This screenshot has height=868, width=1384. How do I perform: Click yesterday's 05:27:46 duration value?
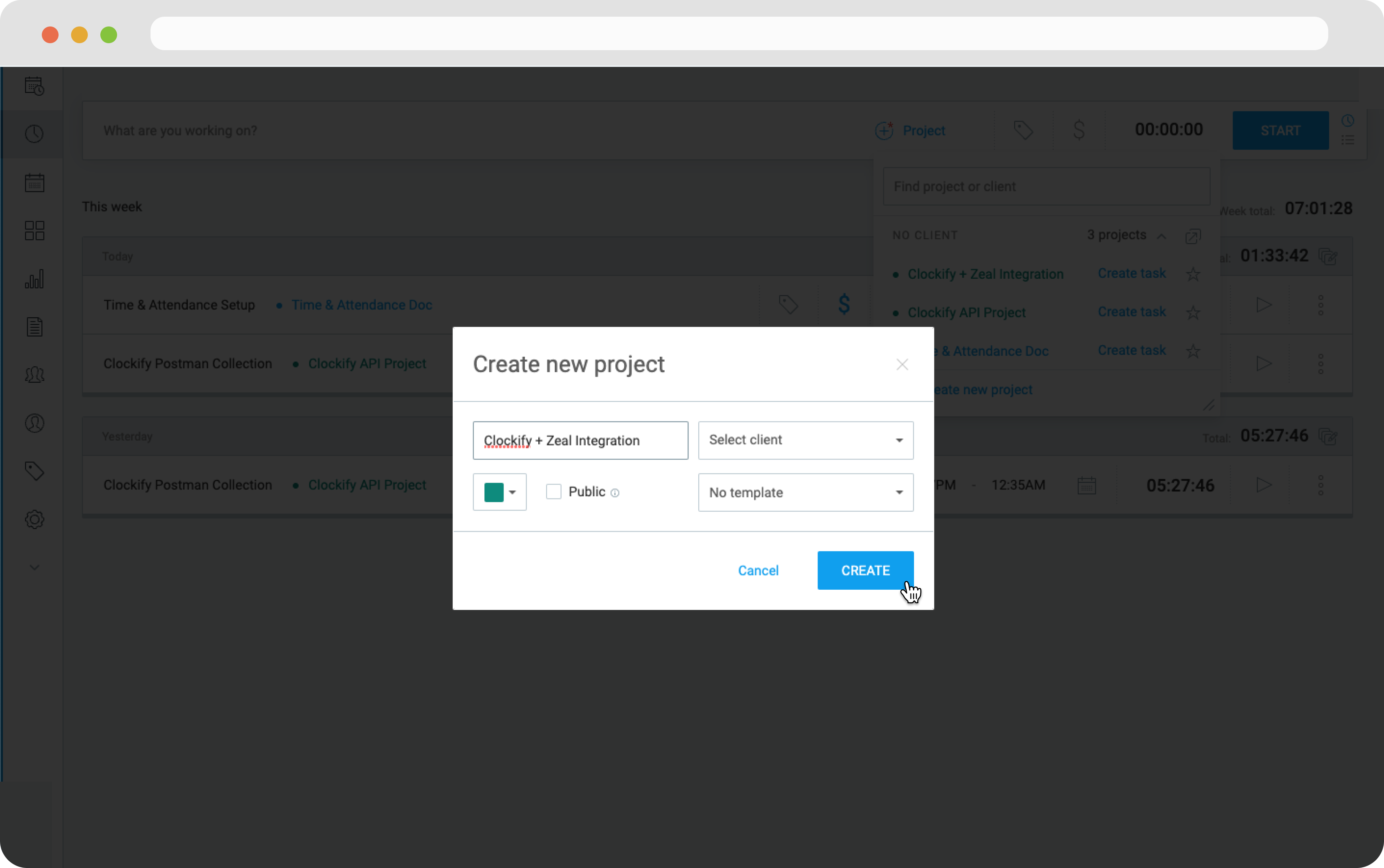click(x=1180, y=486)
